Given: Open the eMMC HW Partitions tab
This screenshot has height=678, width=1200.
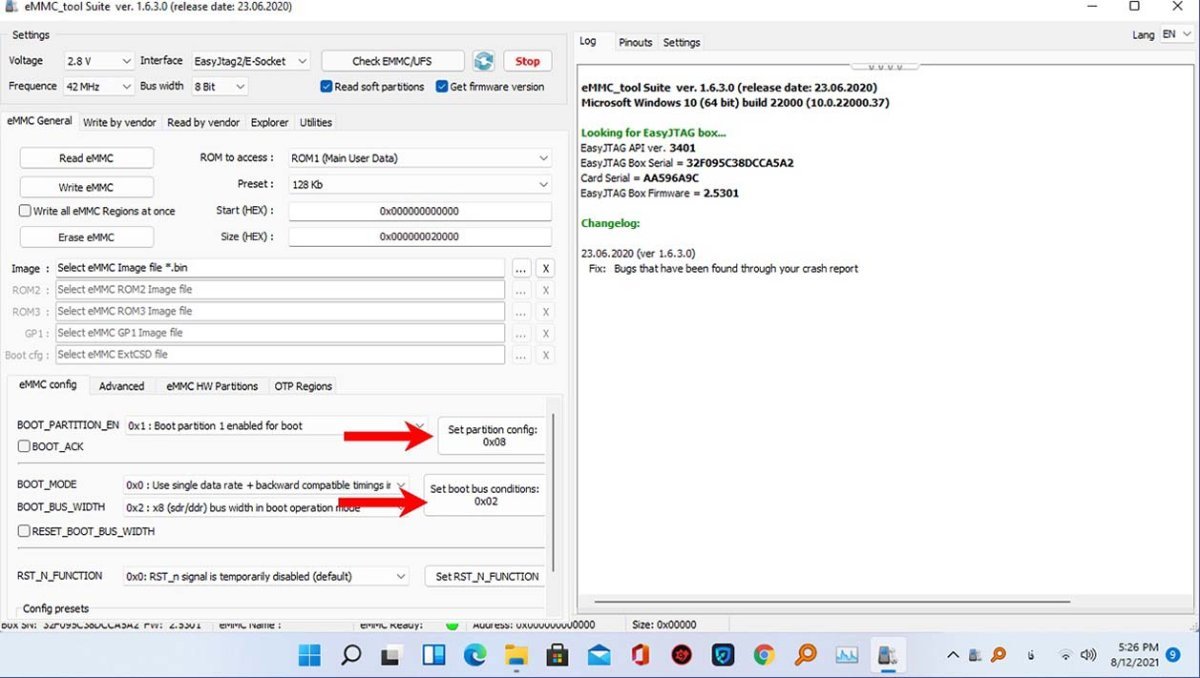Looking at the screenshot, I should pyautogui.click(x=212, y=386).
